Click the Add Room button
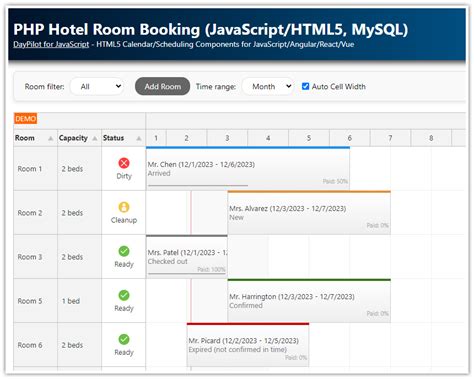The image size is (474, 379). (163, 86)
